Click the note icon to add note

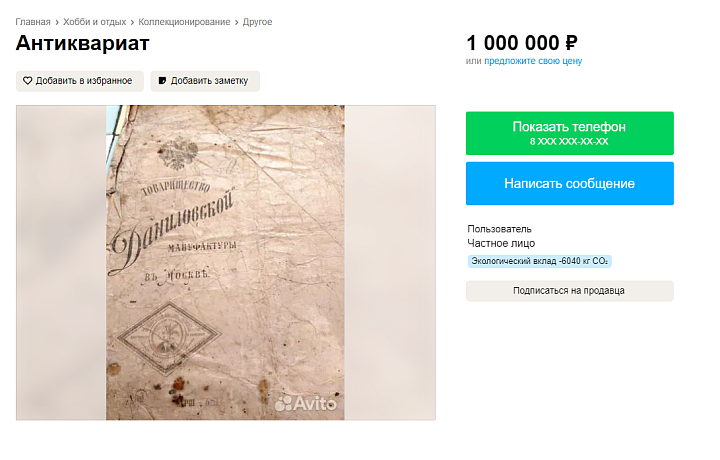point(162,81)
